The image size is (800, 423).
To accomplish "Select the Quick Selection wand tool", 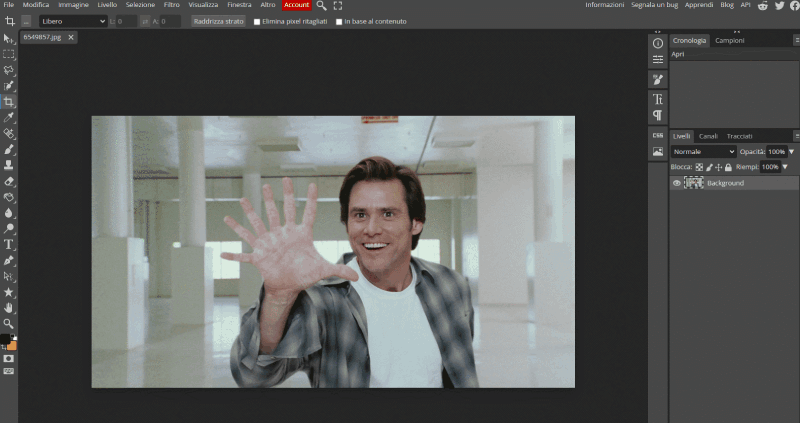I will coord(9,86).
